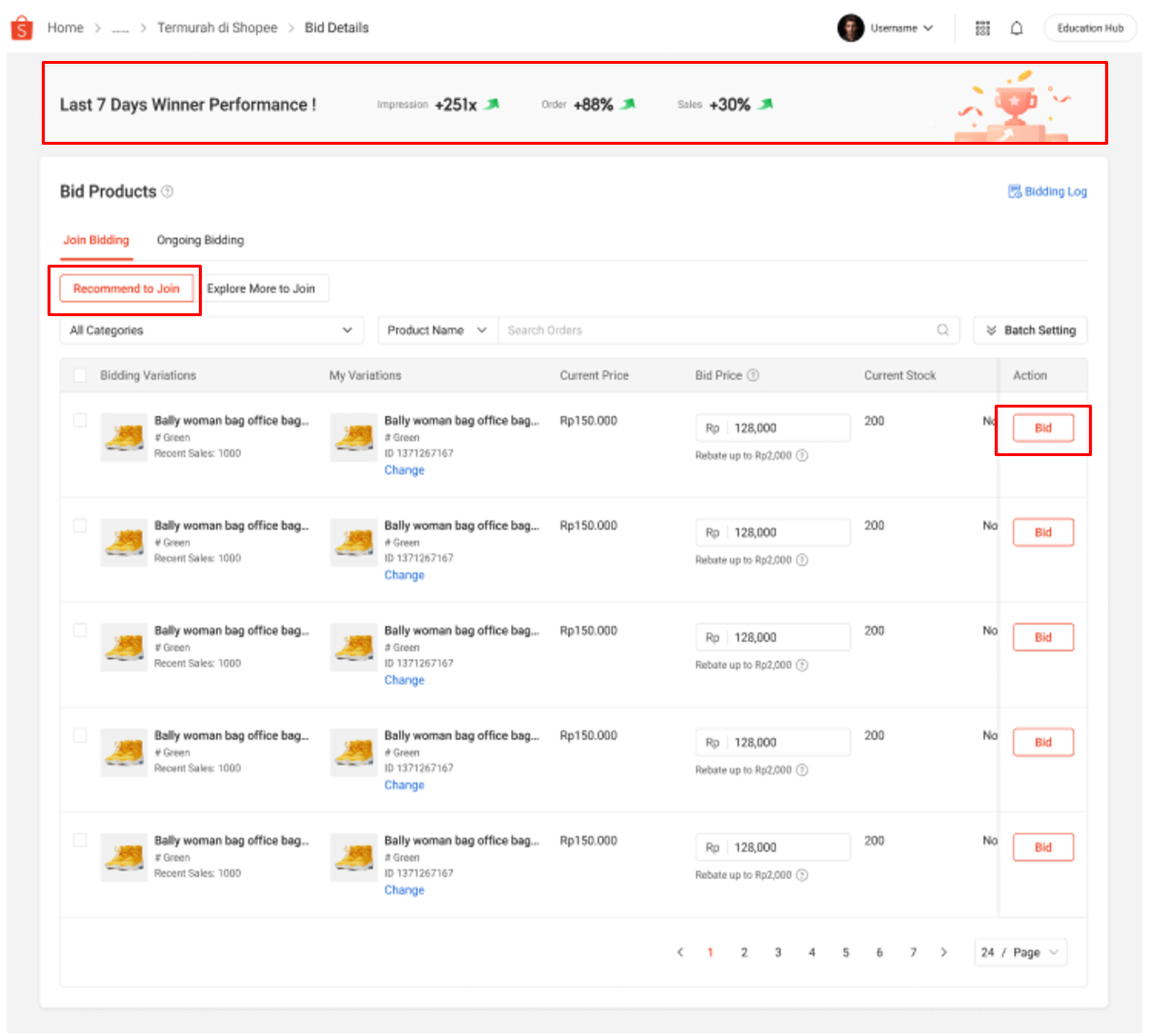
Task: Open the All Categories dropdown
Action: tap(211, 329)
